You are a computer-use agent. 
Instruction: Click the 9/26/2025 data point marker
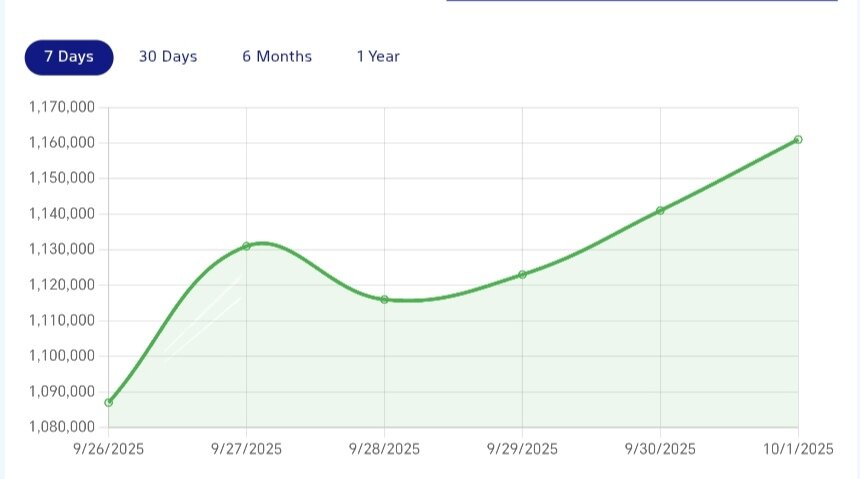[x=108, y=402]
